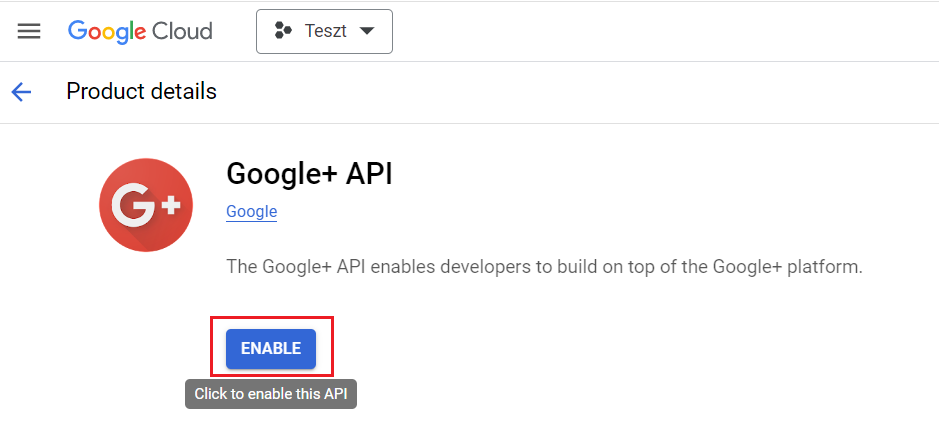This screenshot has height=448, width=939.
Task: Open the Google publisher link
Action: (252, 211)
